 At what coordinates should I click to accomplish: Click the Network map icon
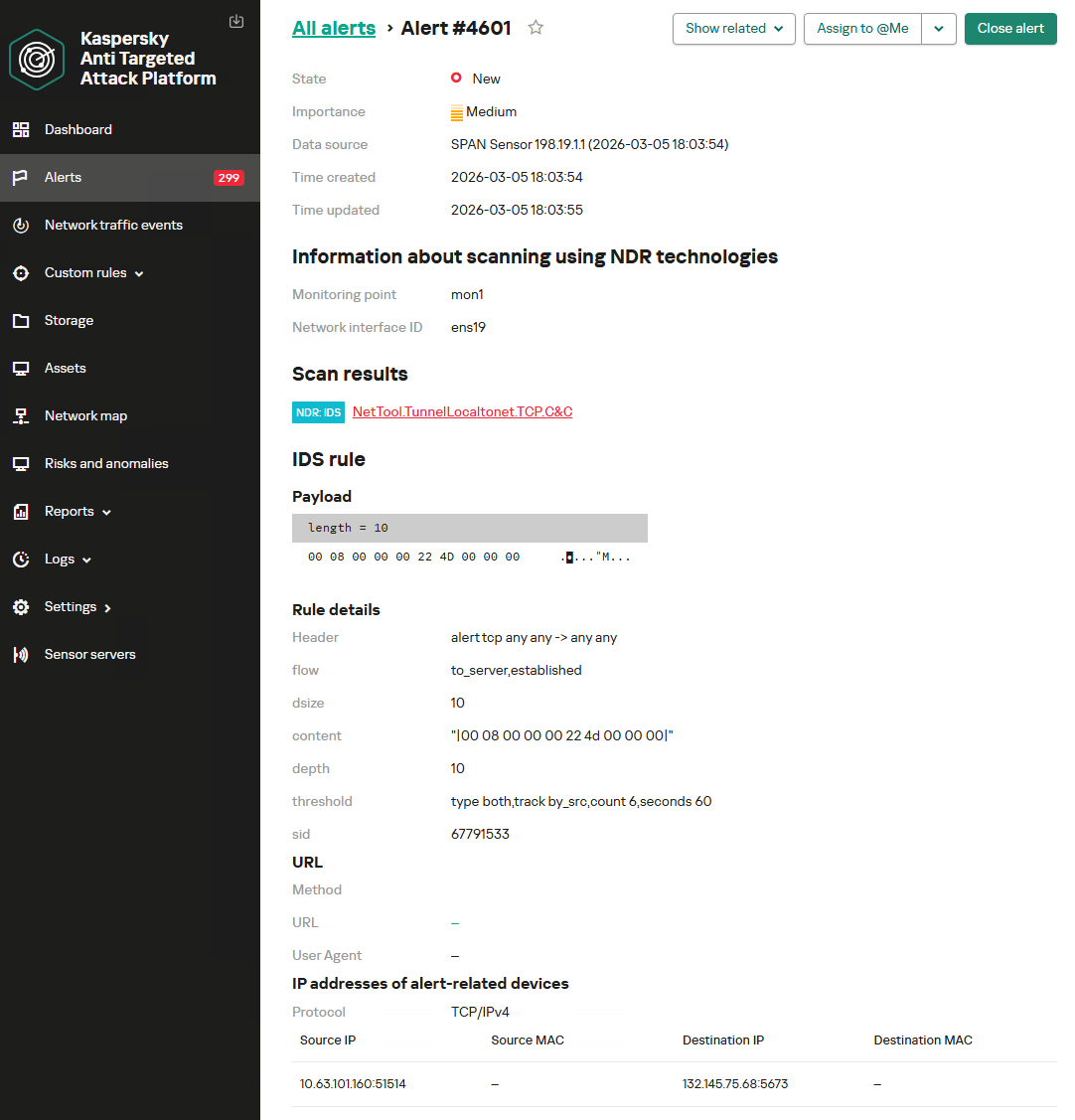[21, 416]
